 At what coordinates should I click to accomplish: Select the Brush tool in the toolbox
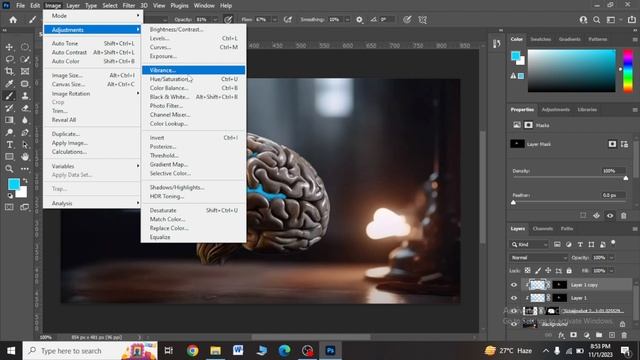9,96
